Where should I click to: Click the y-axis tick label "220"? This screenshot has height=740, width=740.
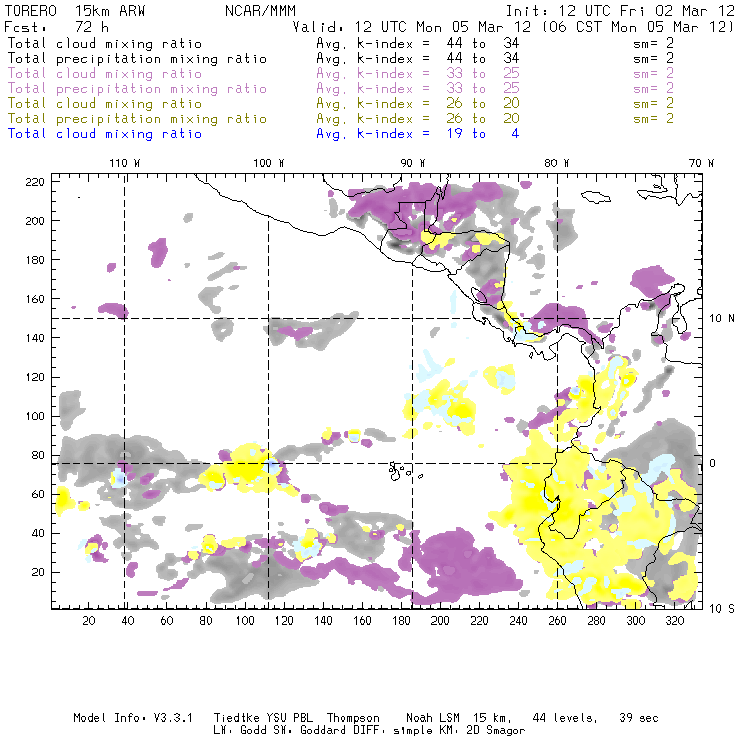click(x=35, y=182)
